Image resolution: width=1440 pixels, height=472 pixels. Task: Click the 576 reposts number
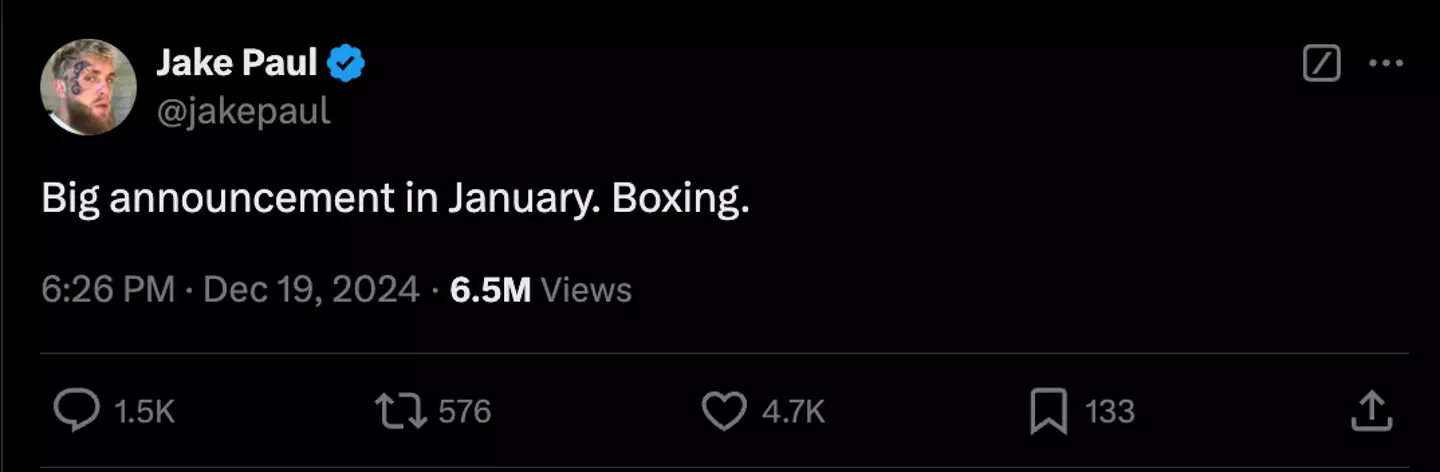click(x=465, y=411)
